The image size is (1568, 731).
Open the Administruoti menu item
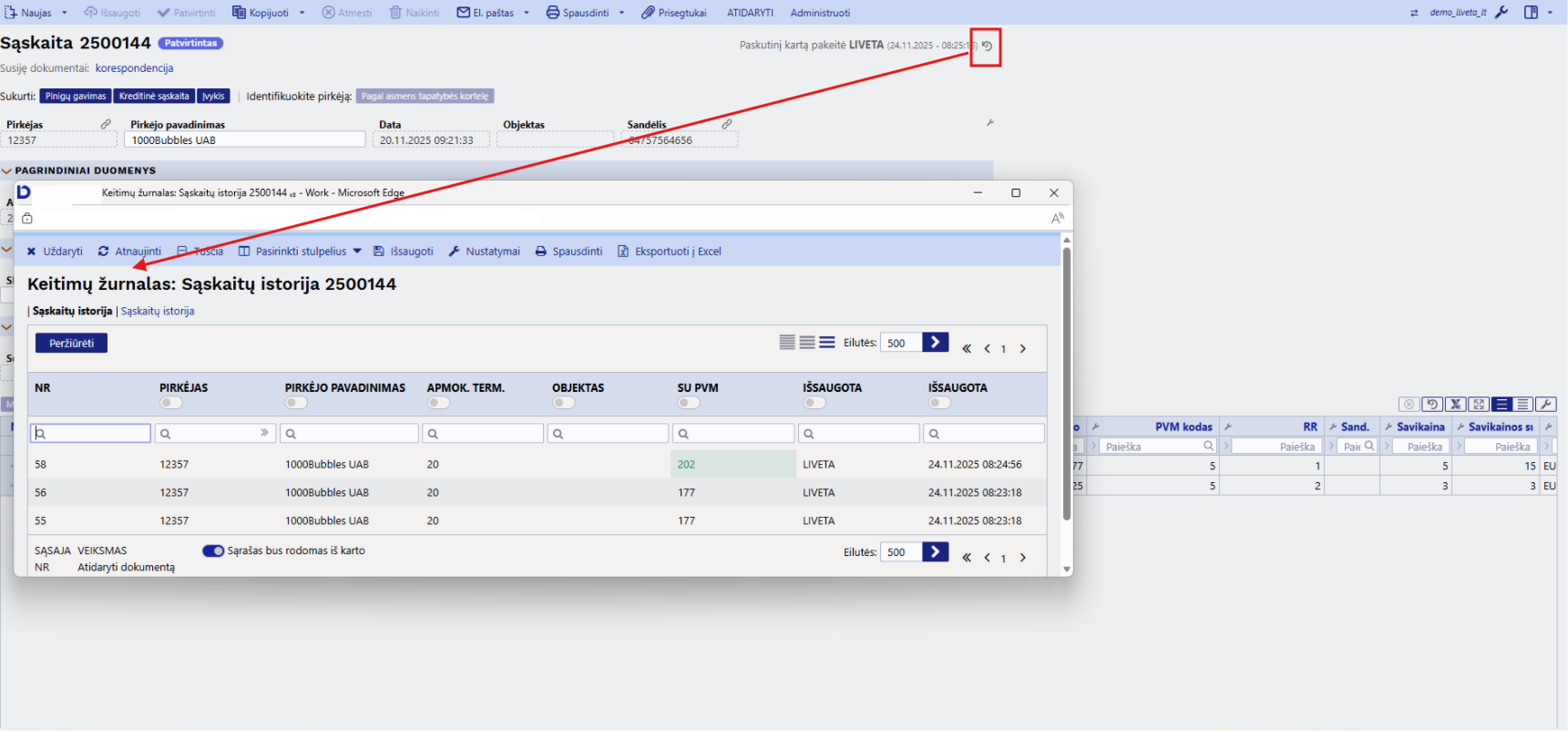coord(820,13)
